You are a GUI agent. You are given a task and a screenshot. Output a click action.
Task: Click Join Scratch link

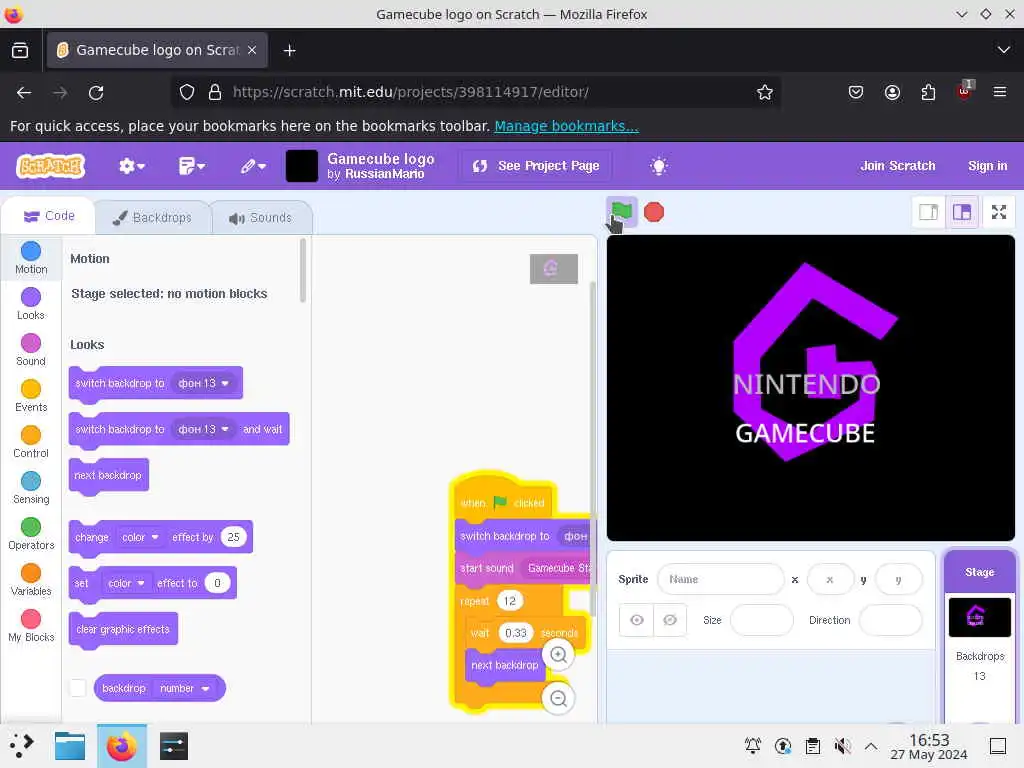click(897, 166)
